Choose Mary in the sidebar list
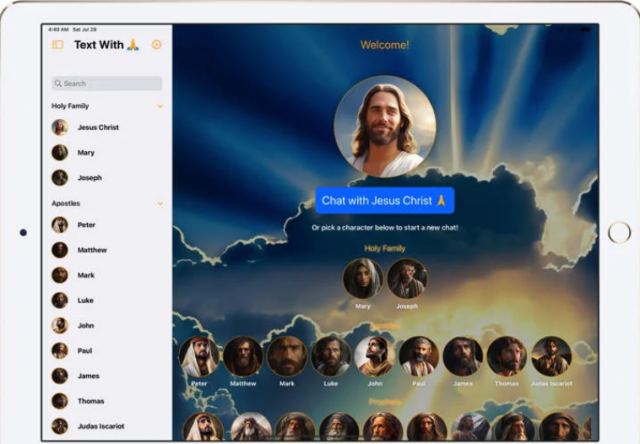This screenshot has height=444, width=640. click(85, 152)
